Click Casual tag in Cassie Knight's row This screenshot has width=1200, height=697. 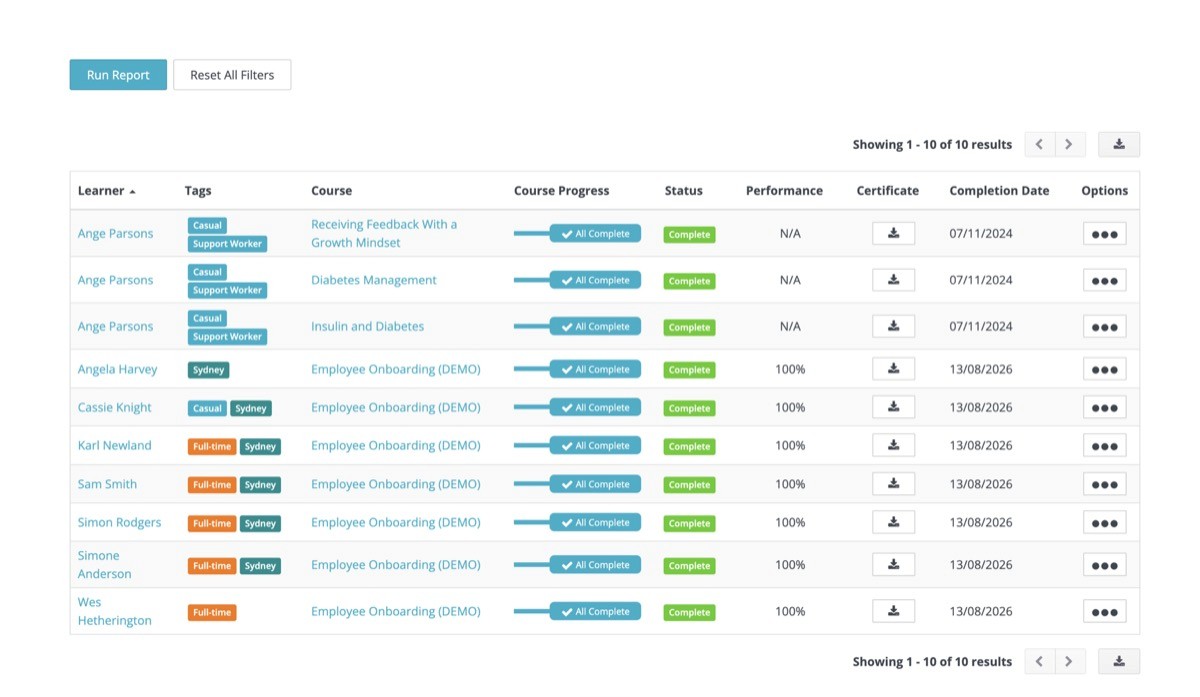click(207, 408)
